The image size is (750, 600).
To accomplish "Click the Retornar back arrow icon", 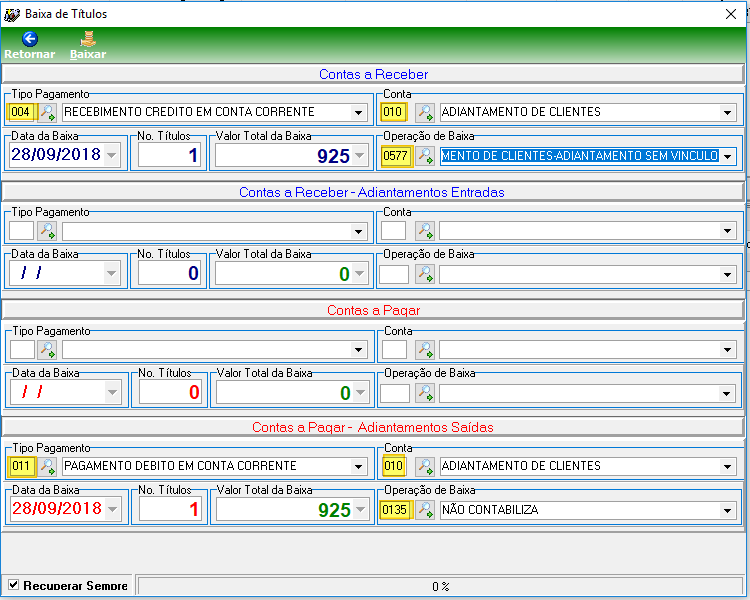I will [30, 39].
